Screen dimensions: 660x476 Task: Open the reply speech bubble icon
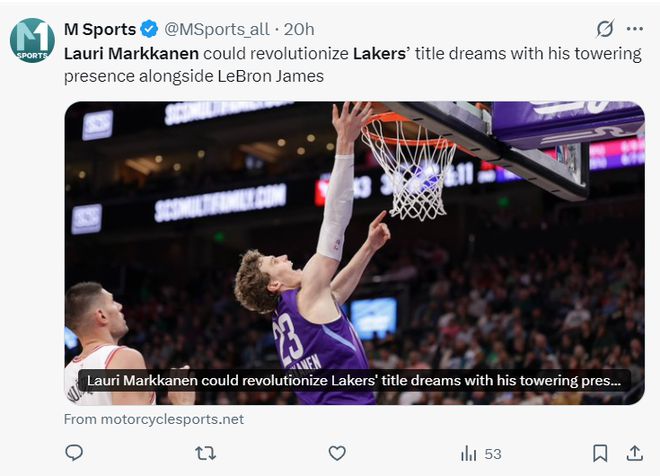click(x=74, y=453)
